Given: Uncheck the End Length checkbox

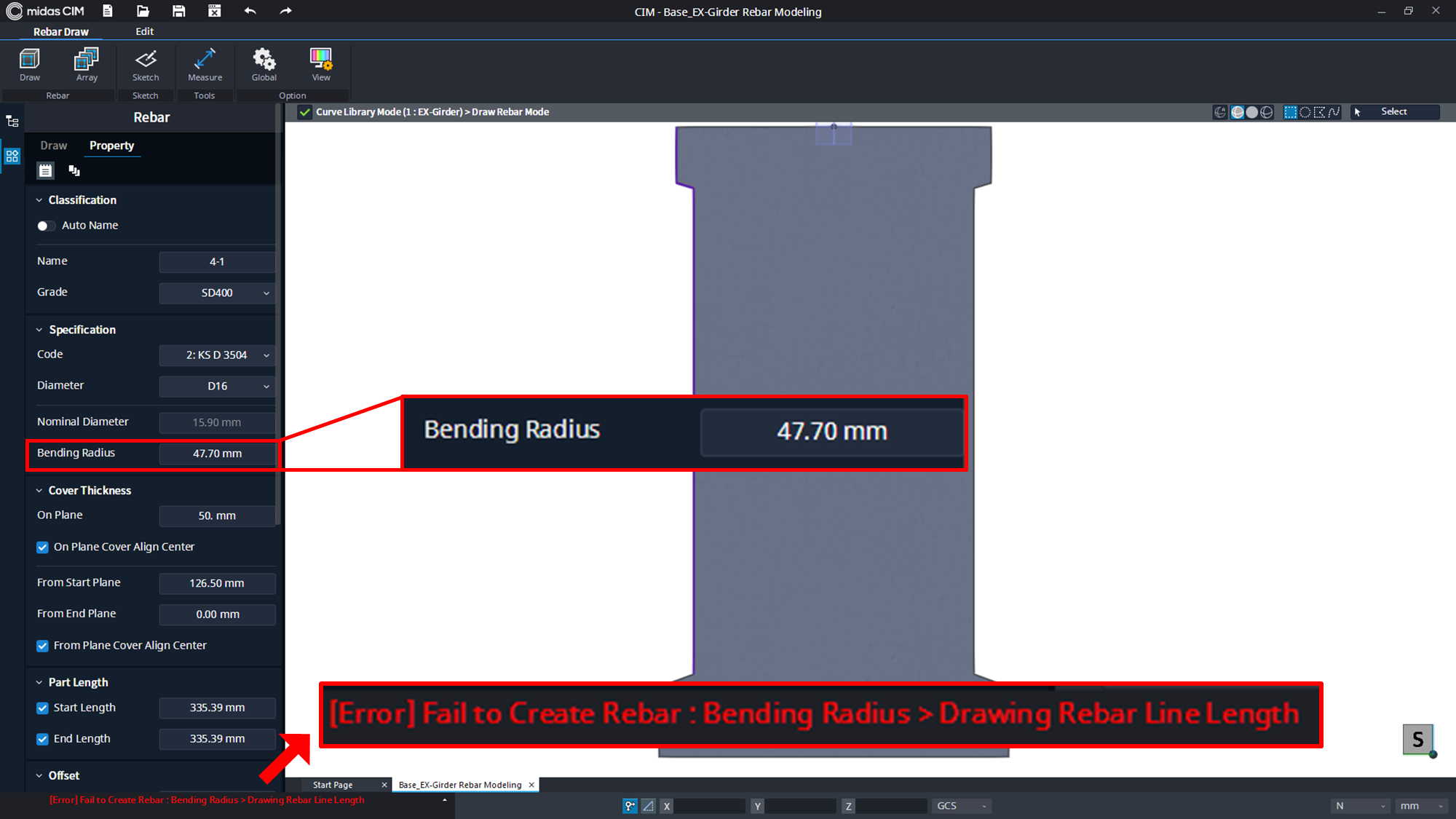Looking at the screenshot, I should tap(43, 739).
